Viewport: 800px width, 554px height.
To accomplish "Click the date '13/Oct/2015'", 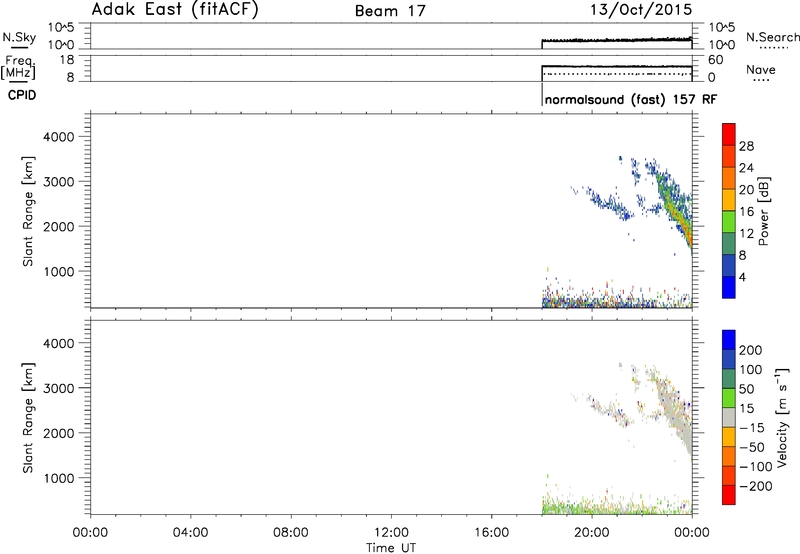I will (641, 10).
